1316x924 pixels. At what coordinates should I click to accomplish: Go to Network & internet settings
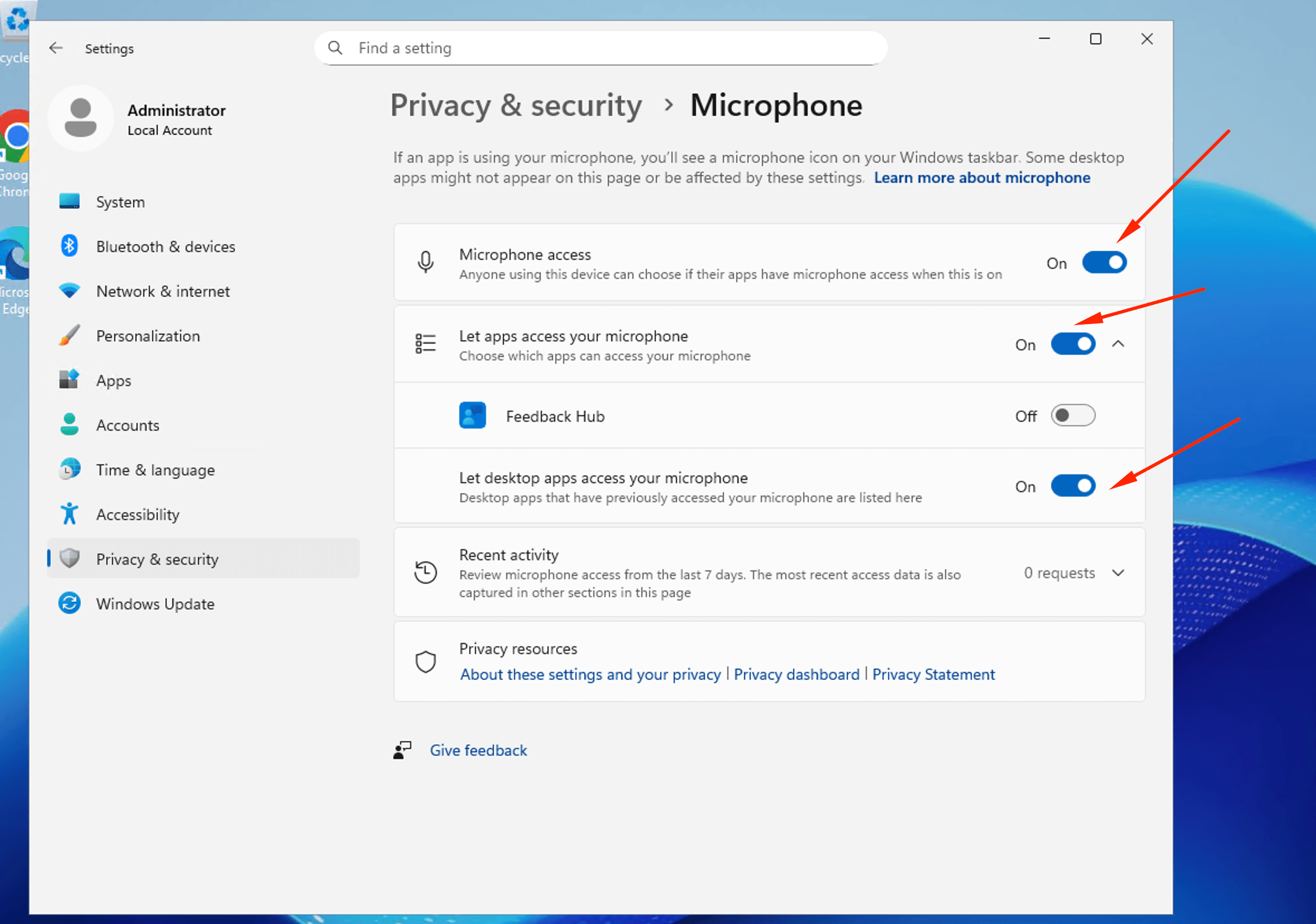(203, 291)
